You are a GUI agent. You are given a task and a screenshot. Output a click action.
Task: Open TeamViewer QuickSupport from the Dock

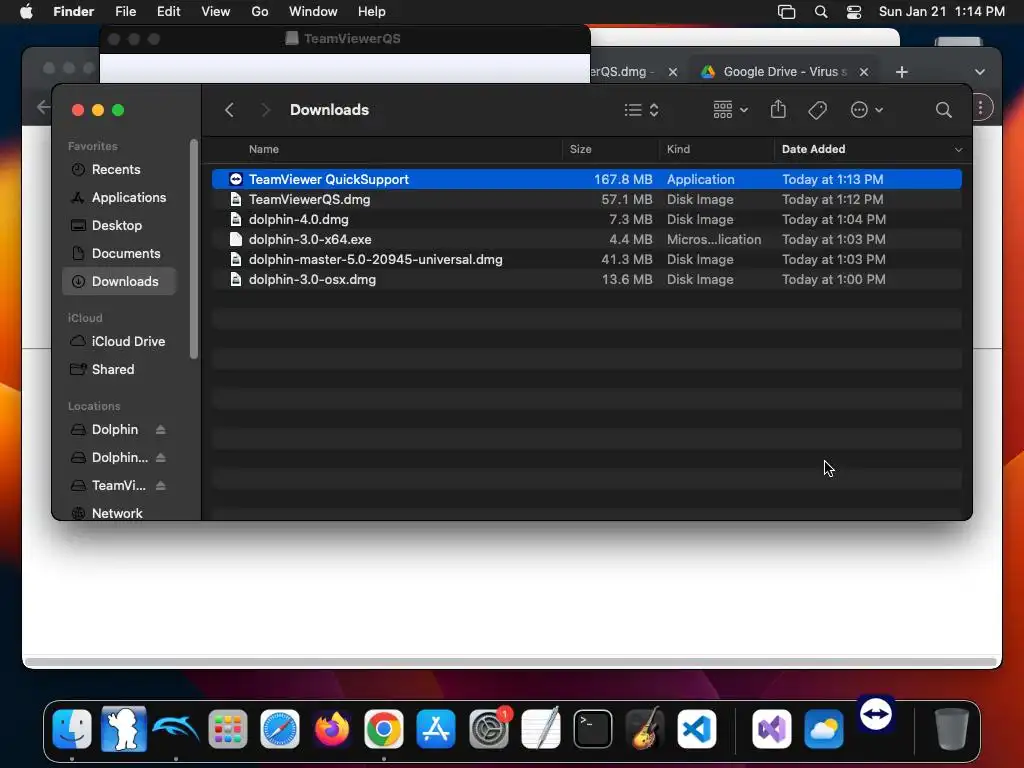point(876,714)
